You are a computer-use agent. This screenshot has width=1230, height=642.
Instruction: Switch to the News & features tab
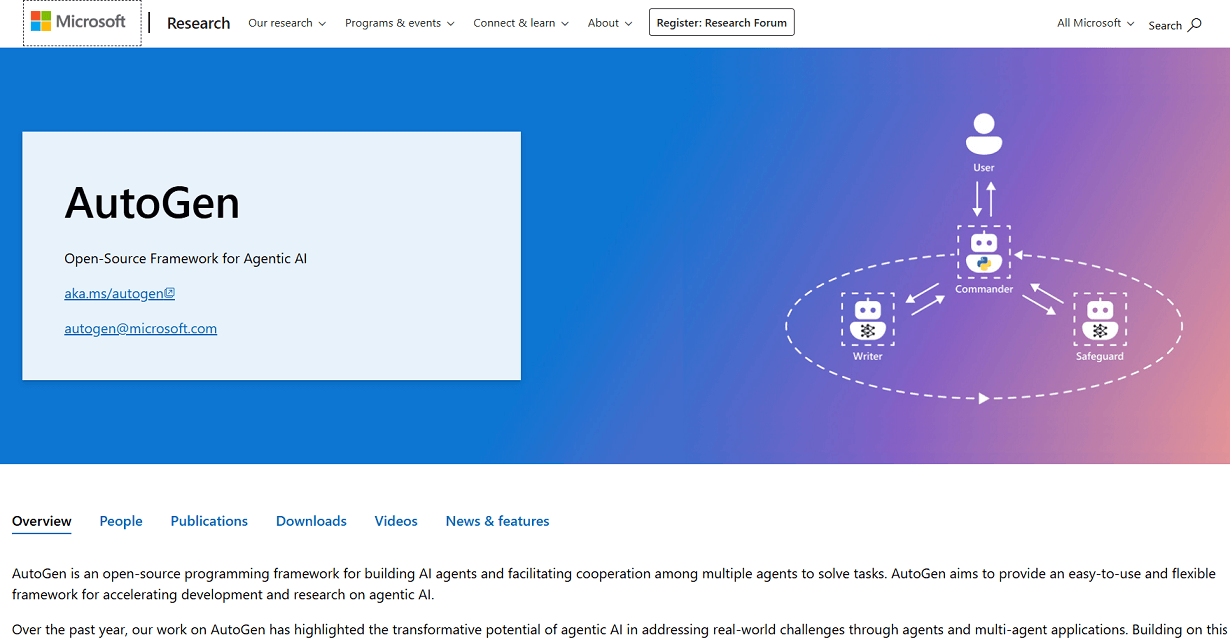(x=497, y=521)
